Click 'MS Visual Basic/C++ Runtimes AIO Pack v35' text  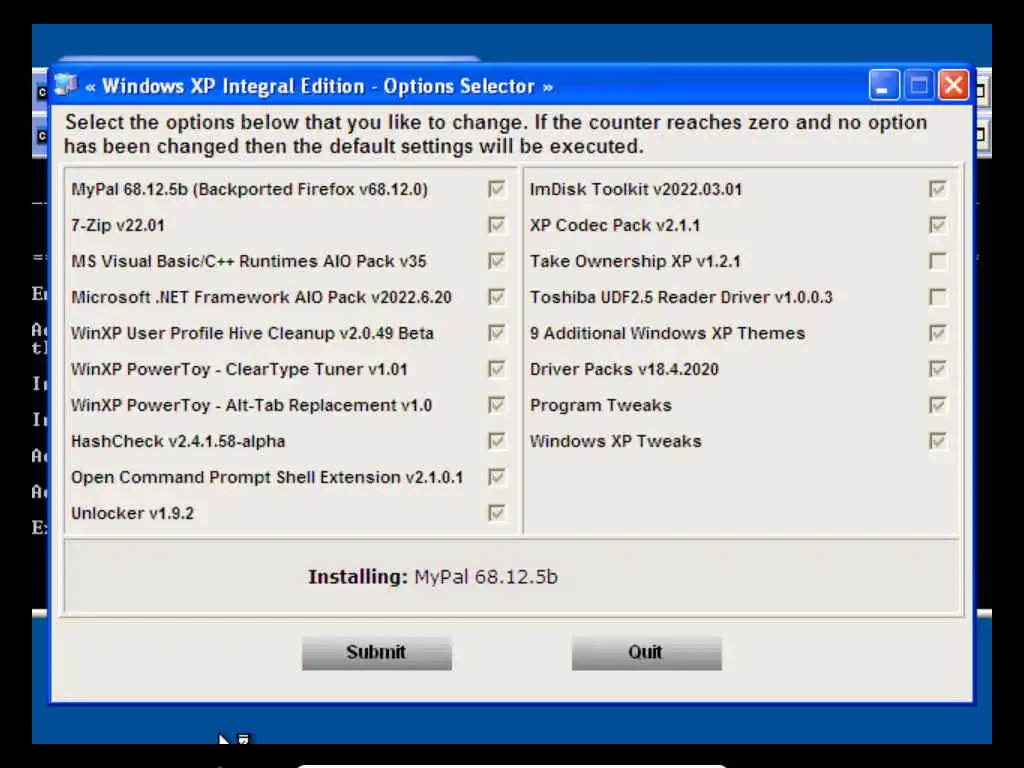pyautogui.click(x=249, y=261)
